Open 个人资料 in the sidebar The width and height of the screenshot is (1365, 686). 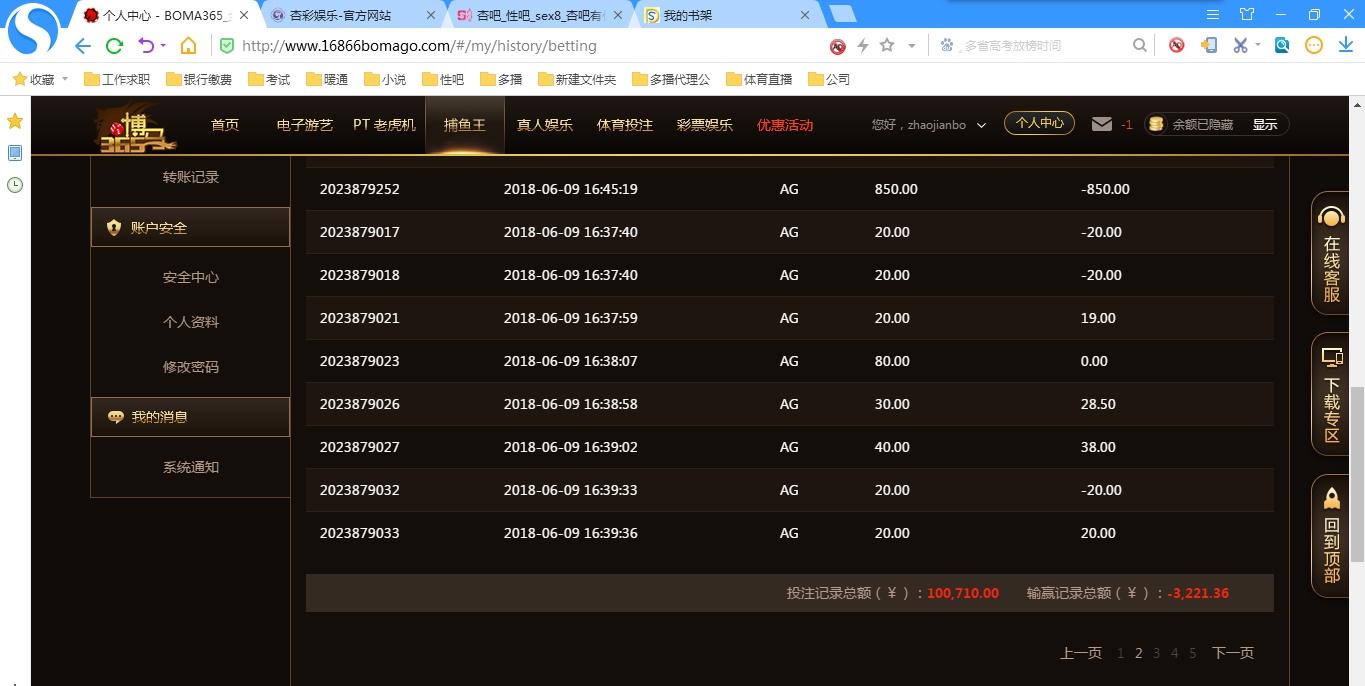click(x=191, y=322)
